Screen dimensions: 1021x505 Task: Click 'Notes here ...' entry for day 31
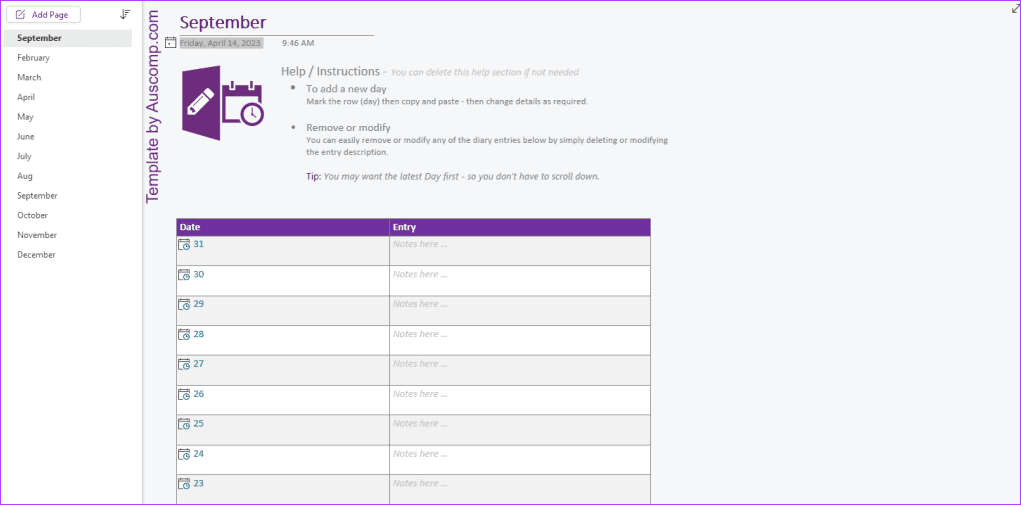[420, 244]
